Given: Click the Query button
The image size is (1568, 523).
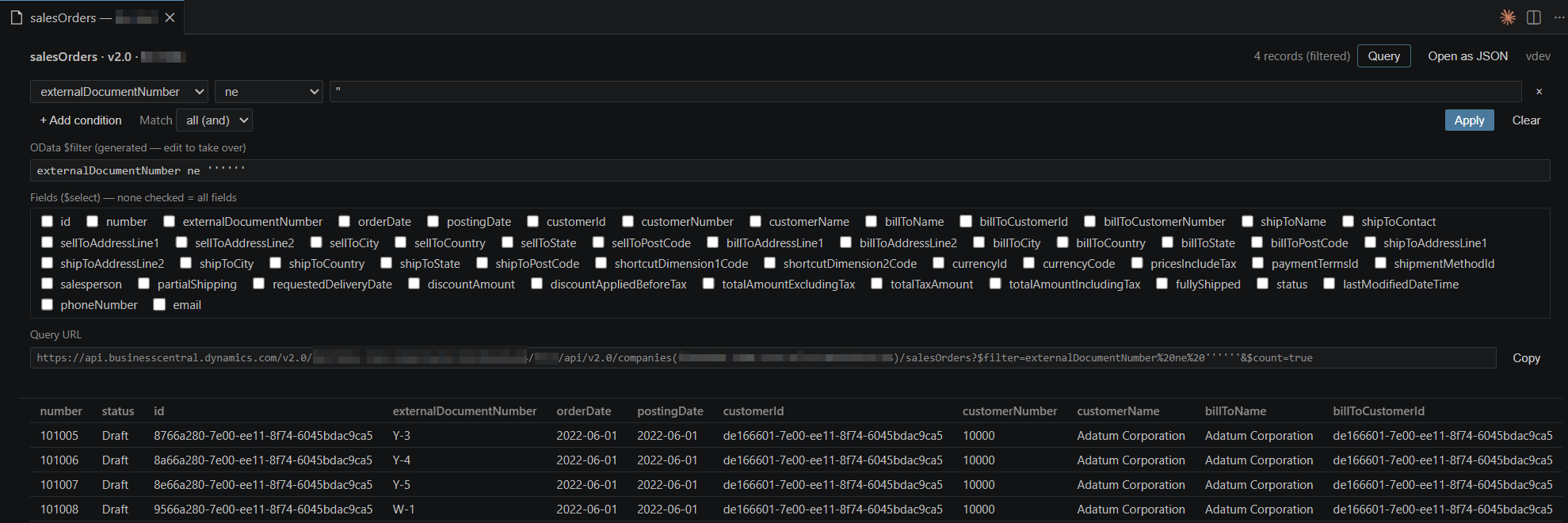Looking at the screenshot, I should [x=1383, y=56].
